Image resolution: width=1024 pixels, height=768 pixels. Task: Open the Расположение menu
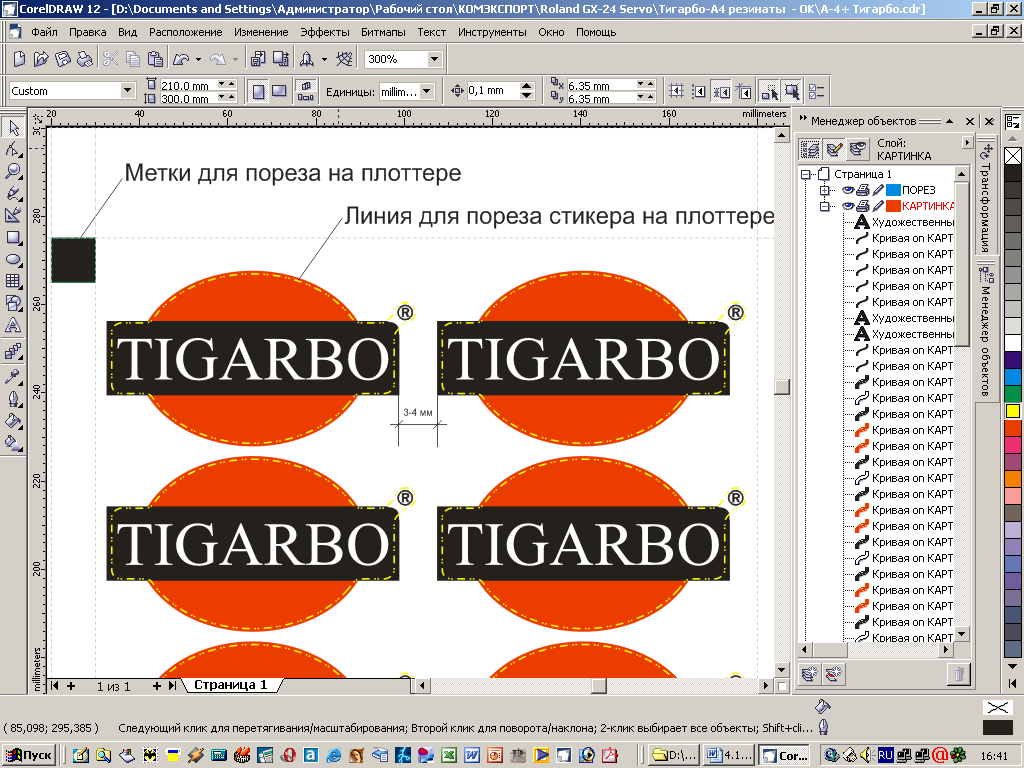coord(185,32)
